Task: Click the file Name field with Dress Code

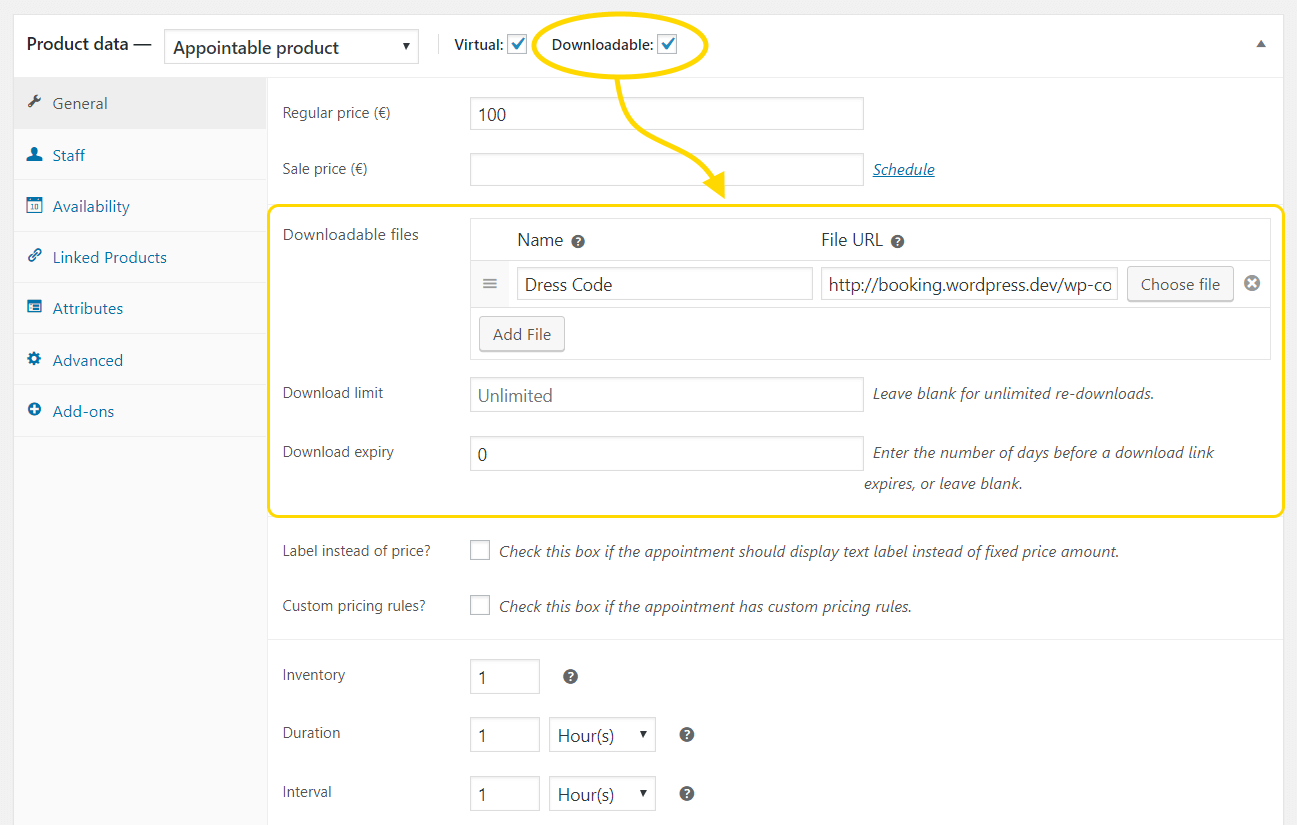Action: coord(665,284)
